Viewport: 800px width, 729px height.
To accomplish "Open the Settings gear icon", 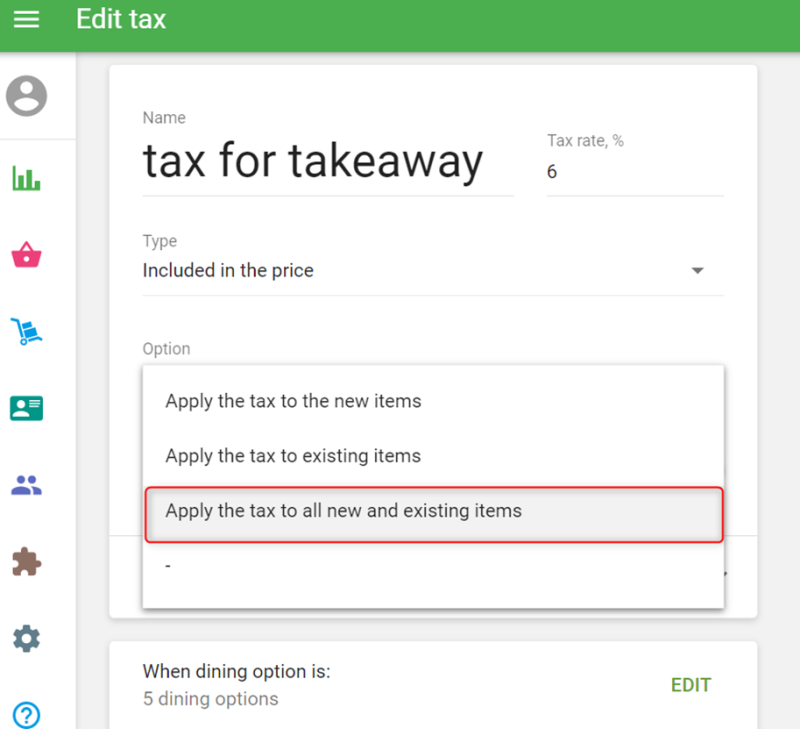I will click(26, 638).
